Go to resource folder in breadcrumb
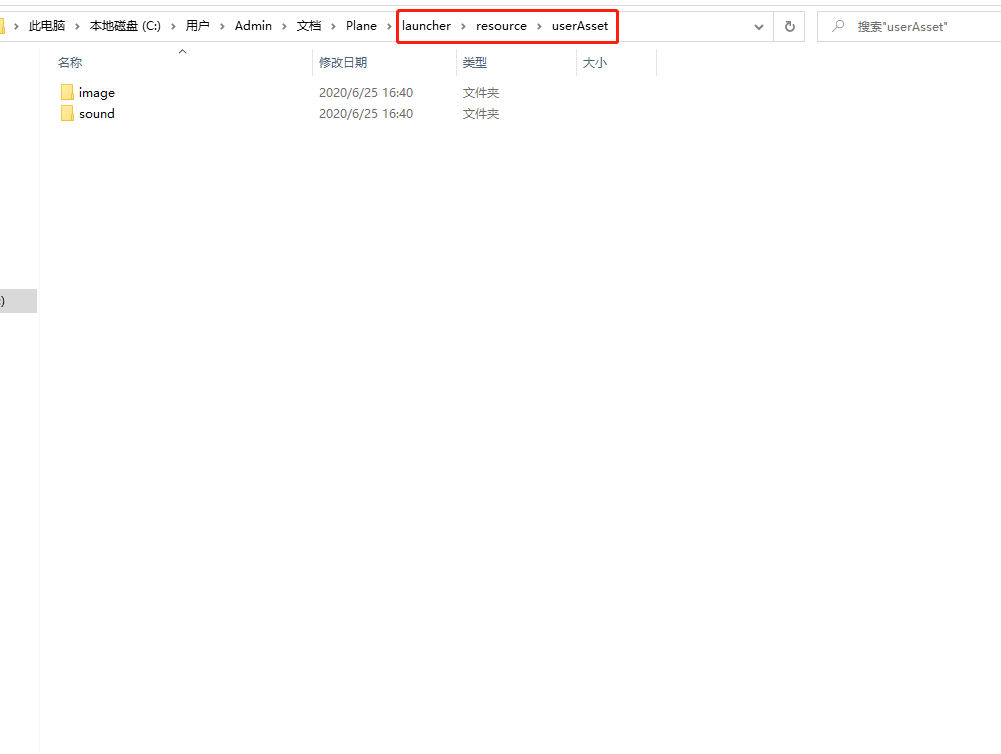 tap(501, 26)
